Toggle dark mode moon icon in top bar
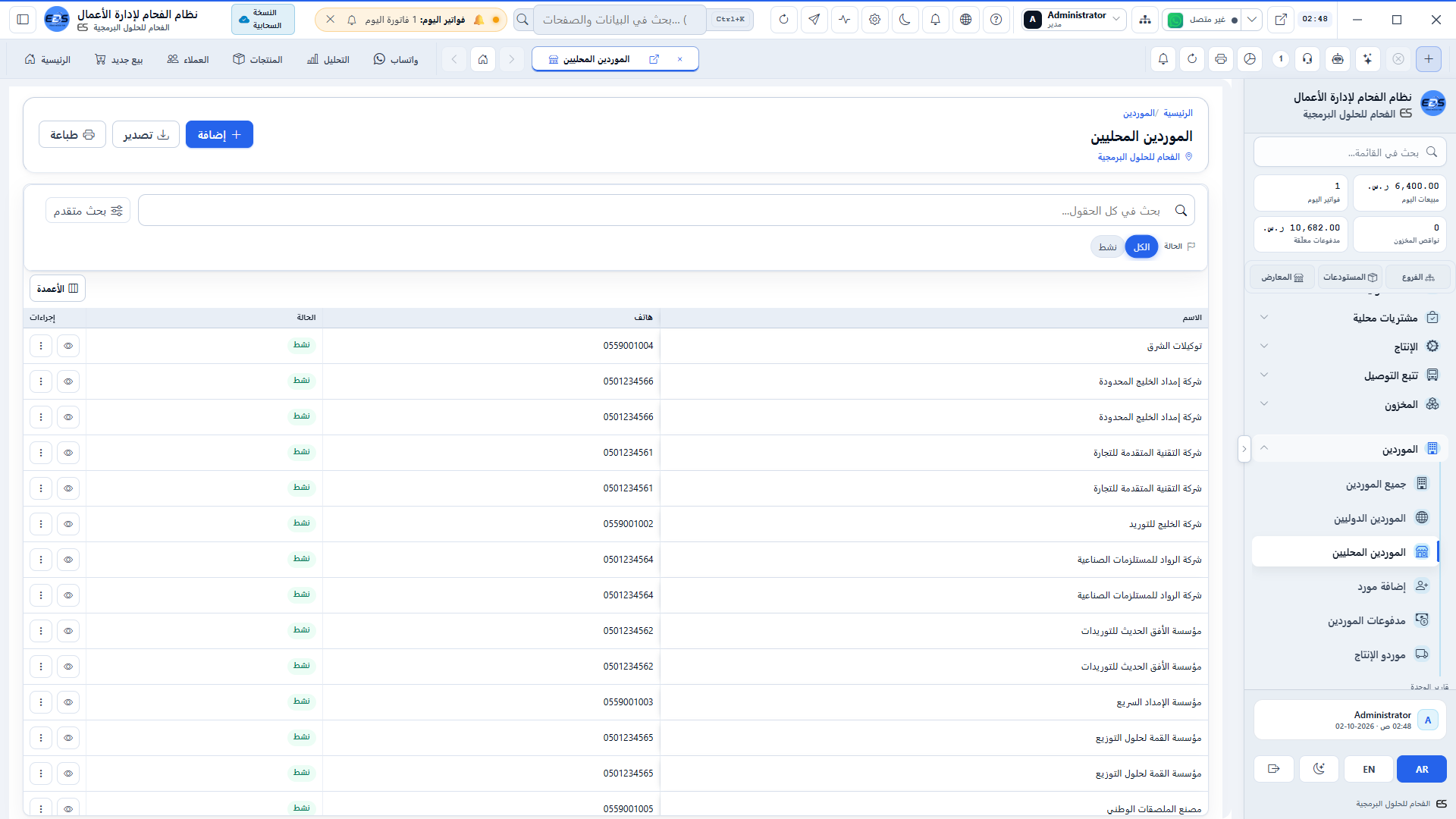The height and width of the screenshot is (819, 1456). coord(905,20)
